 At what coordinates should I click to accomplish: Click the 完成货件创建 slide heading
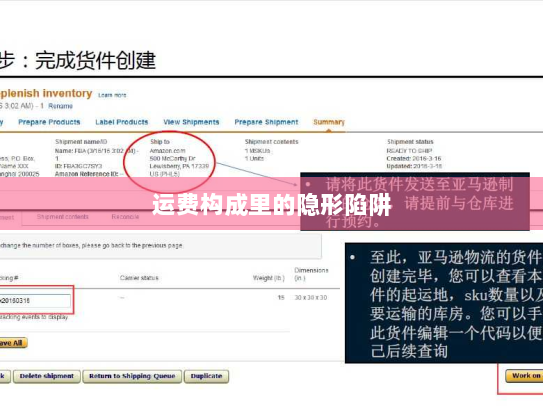point(96,60)
